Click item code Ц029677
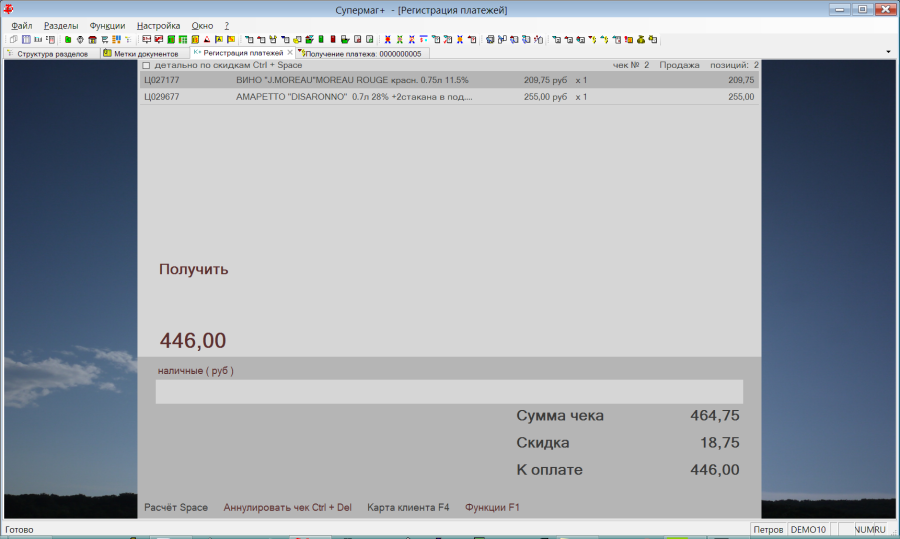 tap(162, 97)
